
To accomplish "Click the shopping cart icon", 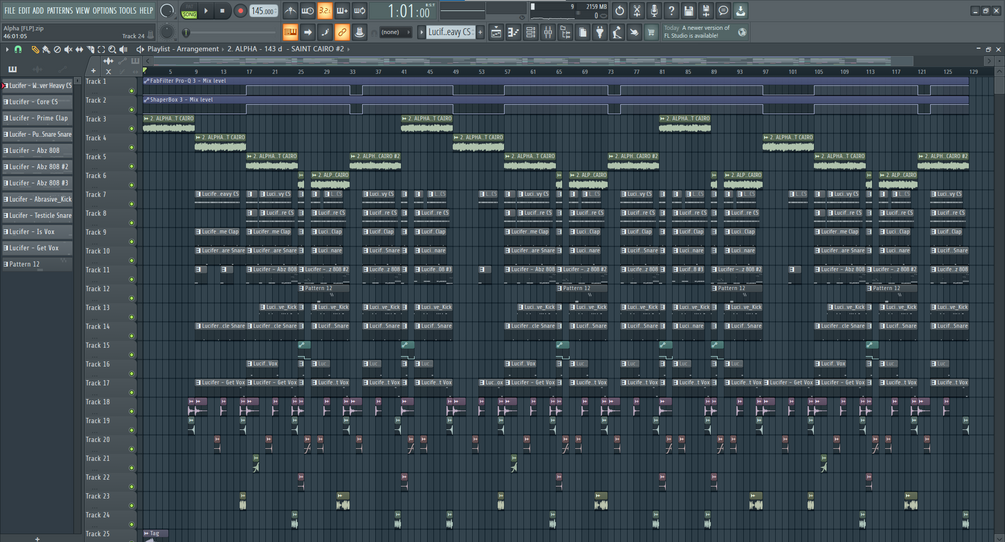I will [651, 33].
